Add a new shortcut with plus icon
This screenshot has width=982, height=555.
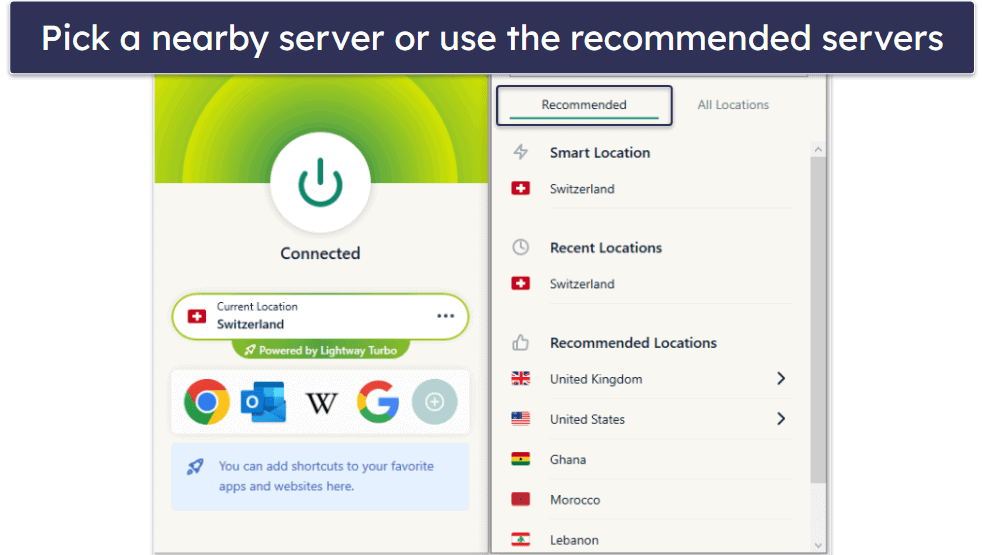point(434,402)
